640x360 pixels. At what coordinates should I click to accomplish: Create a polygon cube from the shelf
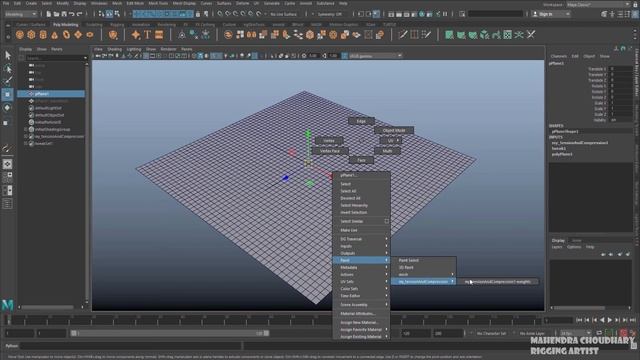tap(31, 35)
